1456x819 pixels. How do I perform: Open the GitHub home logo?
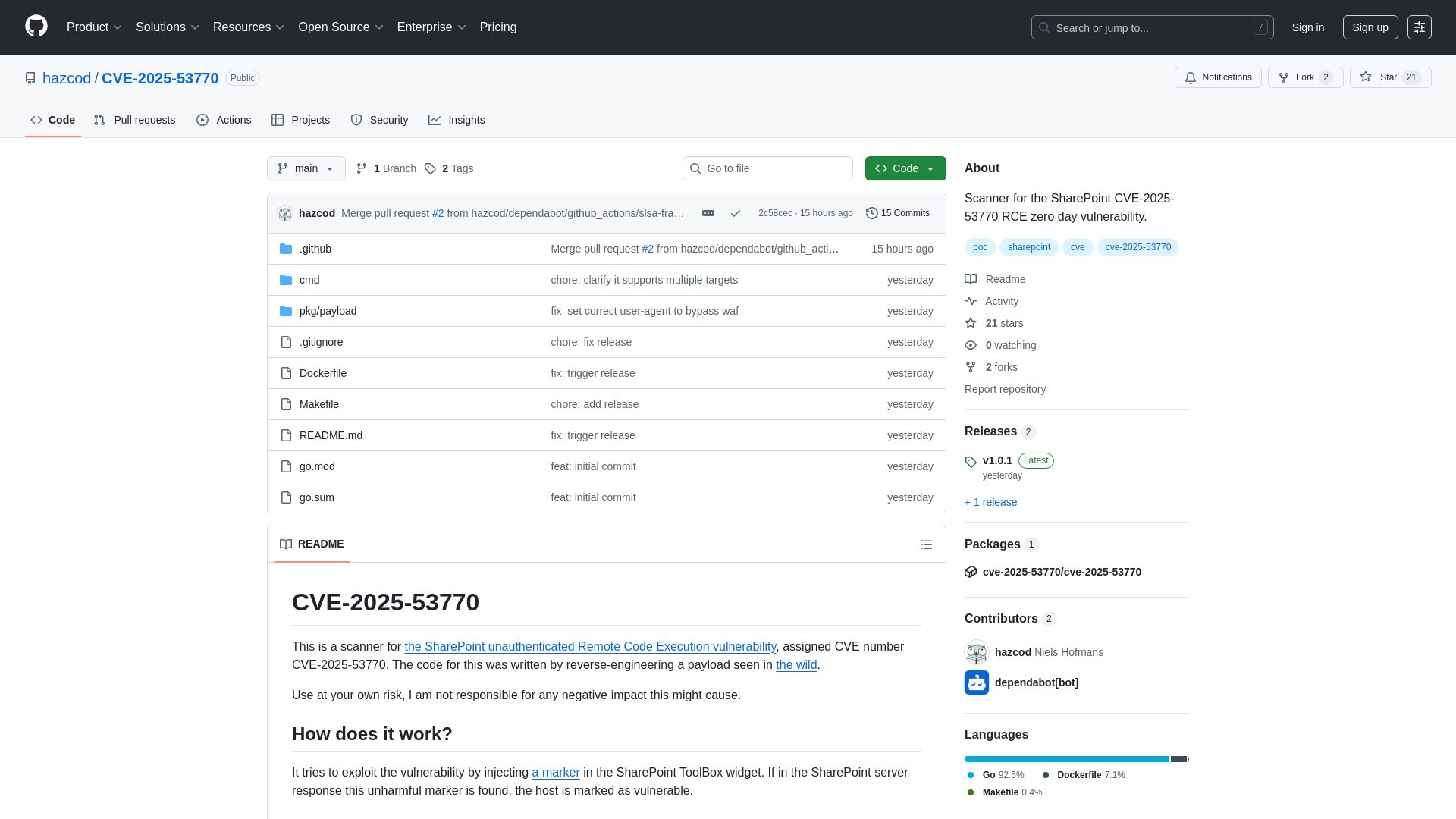point(36,27)
